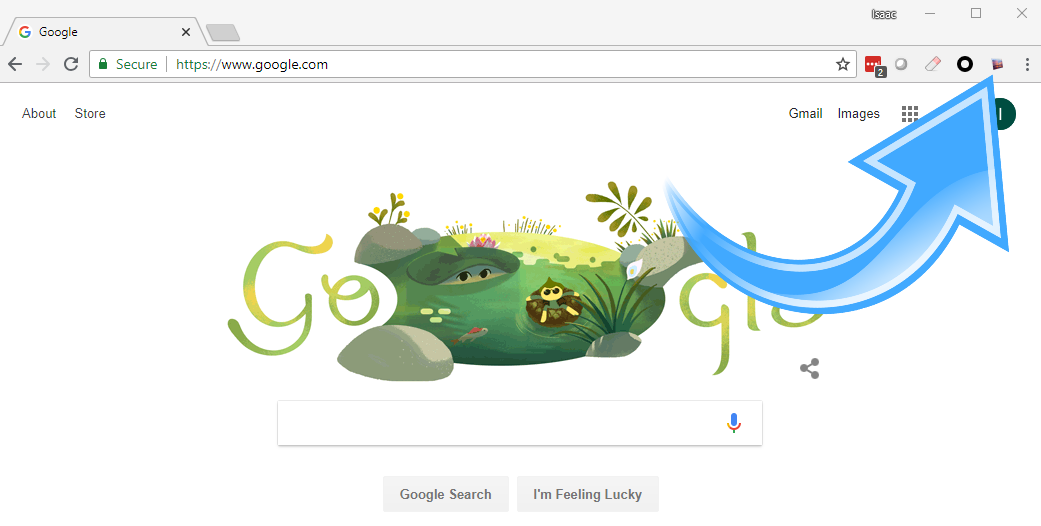Open Chrome's three-dot menu
The image size is (1041, 526).
click(1027, 64)
